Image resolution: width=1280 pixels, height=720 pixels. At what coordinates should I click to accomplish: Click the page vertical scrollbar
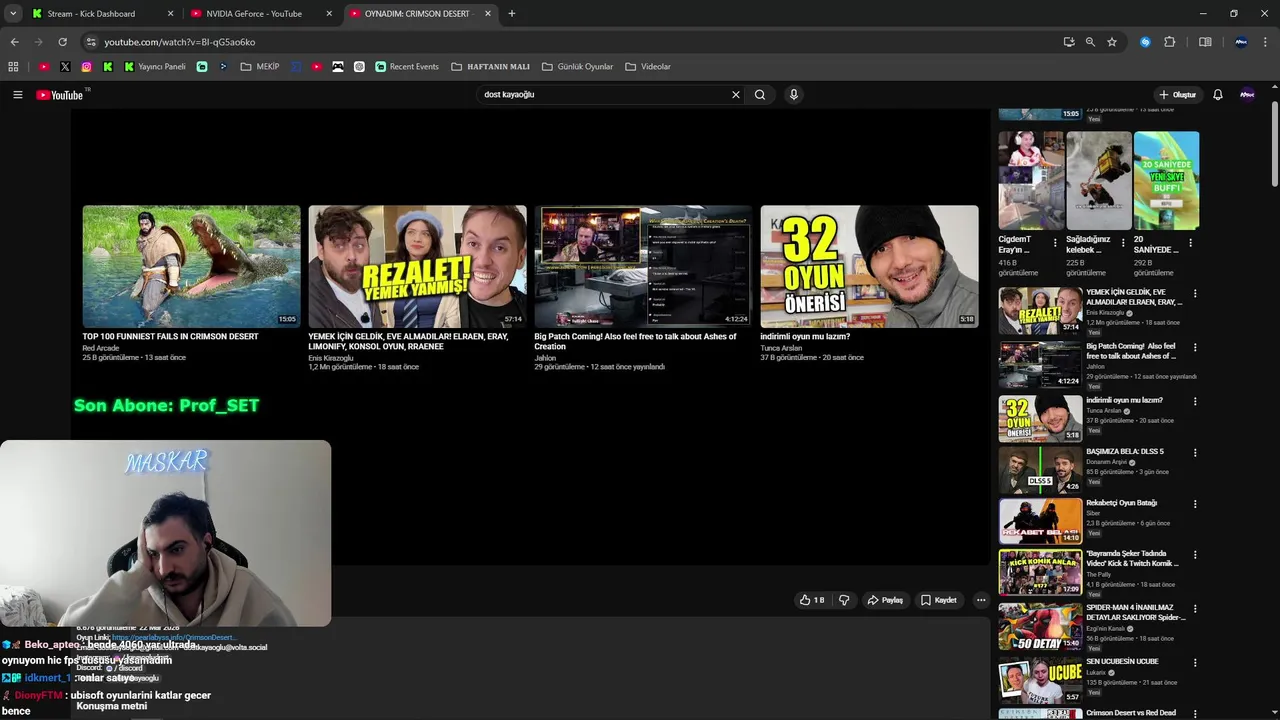pos(1274,143)
